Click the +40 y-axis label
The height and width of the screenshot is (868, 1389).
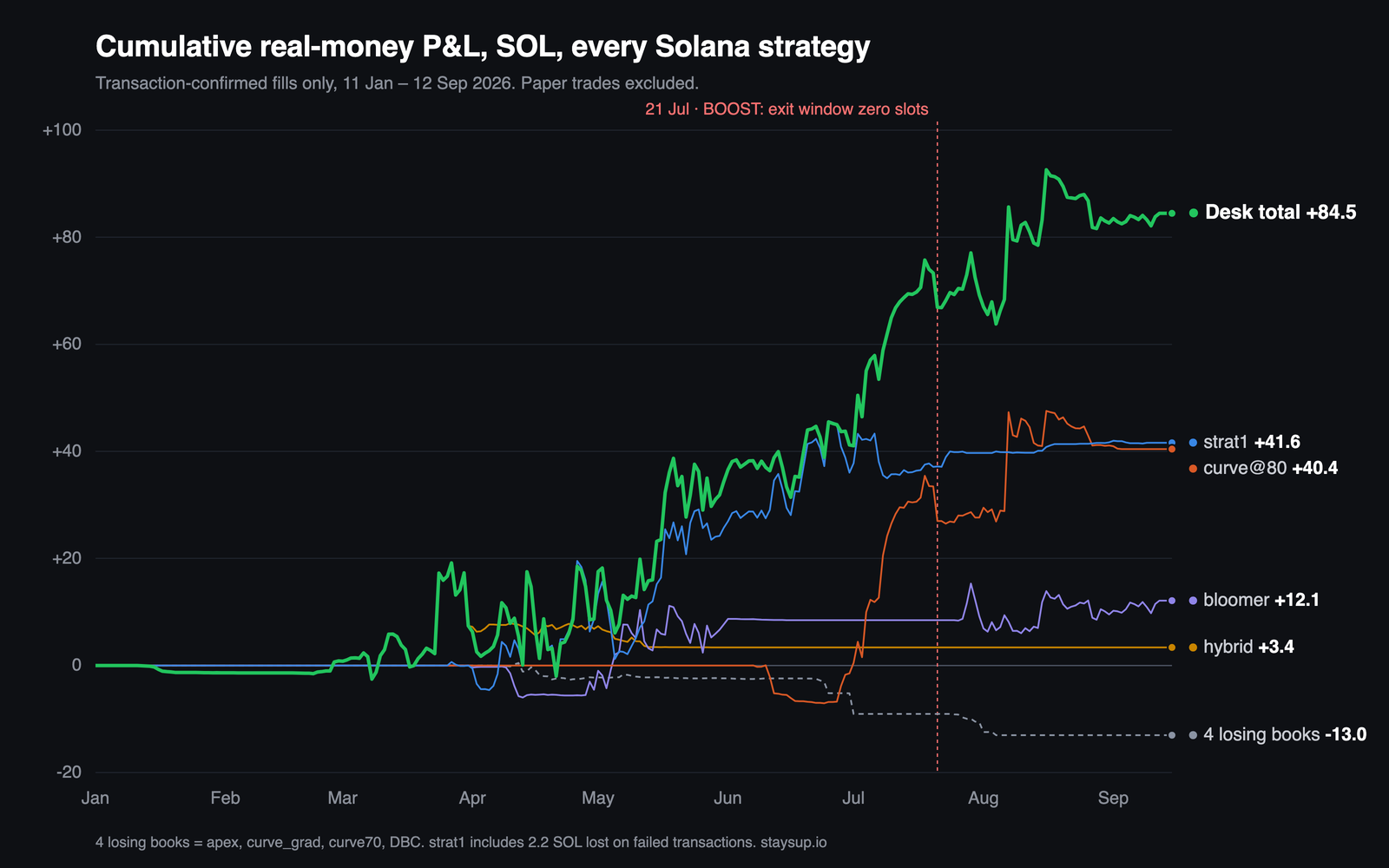(x=67, y=451)
